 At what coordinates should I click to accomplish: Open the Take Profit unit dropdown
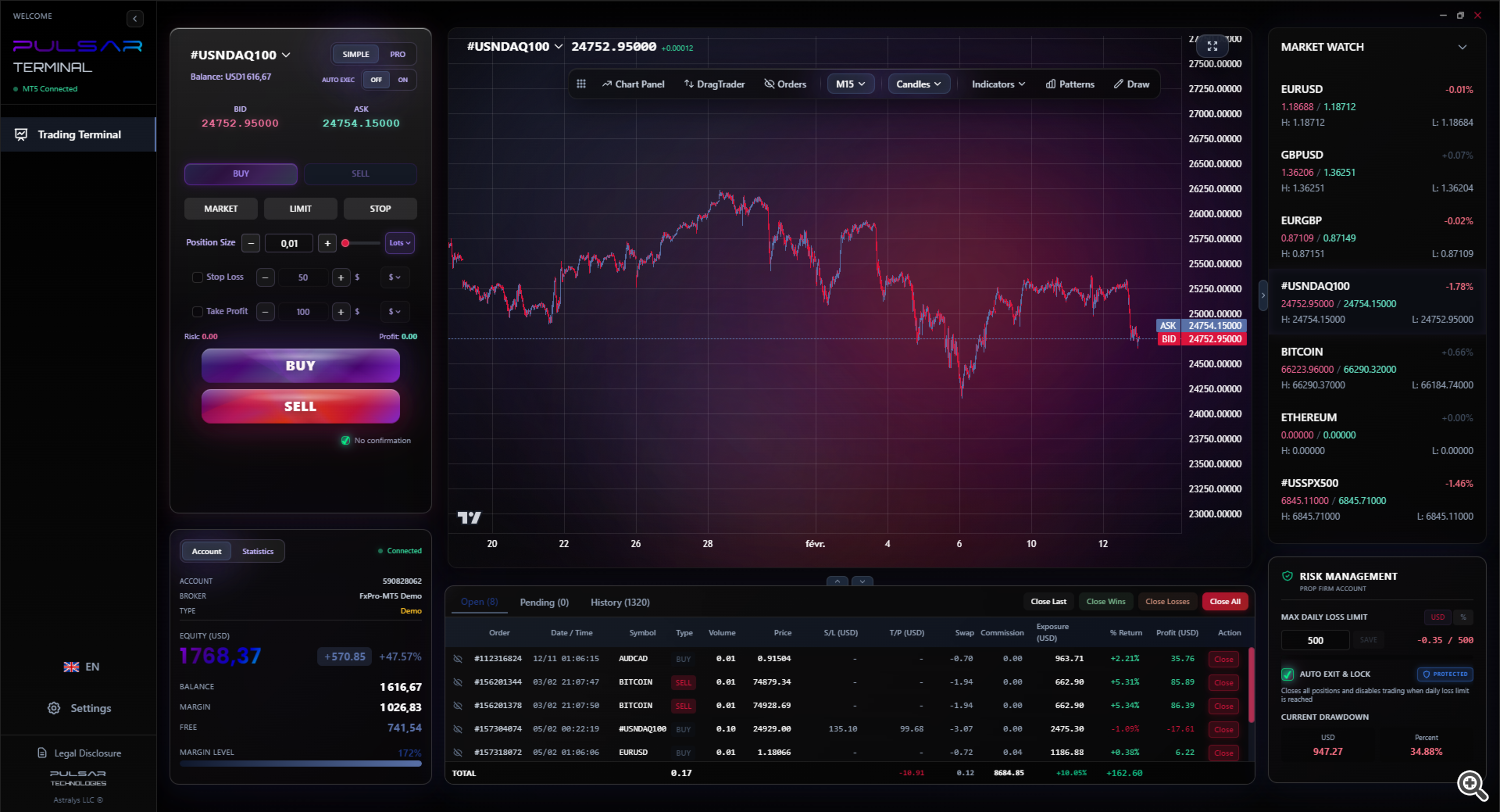[395, 312]
